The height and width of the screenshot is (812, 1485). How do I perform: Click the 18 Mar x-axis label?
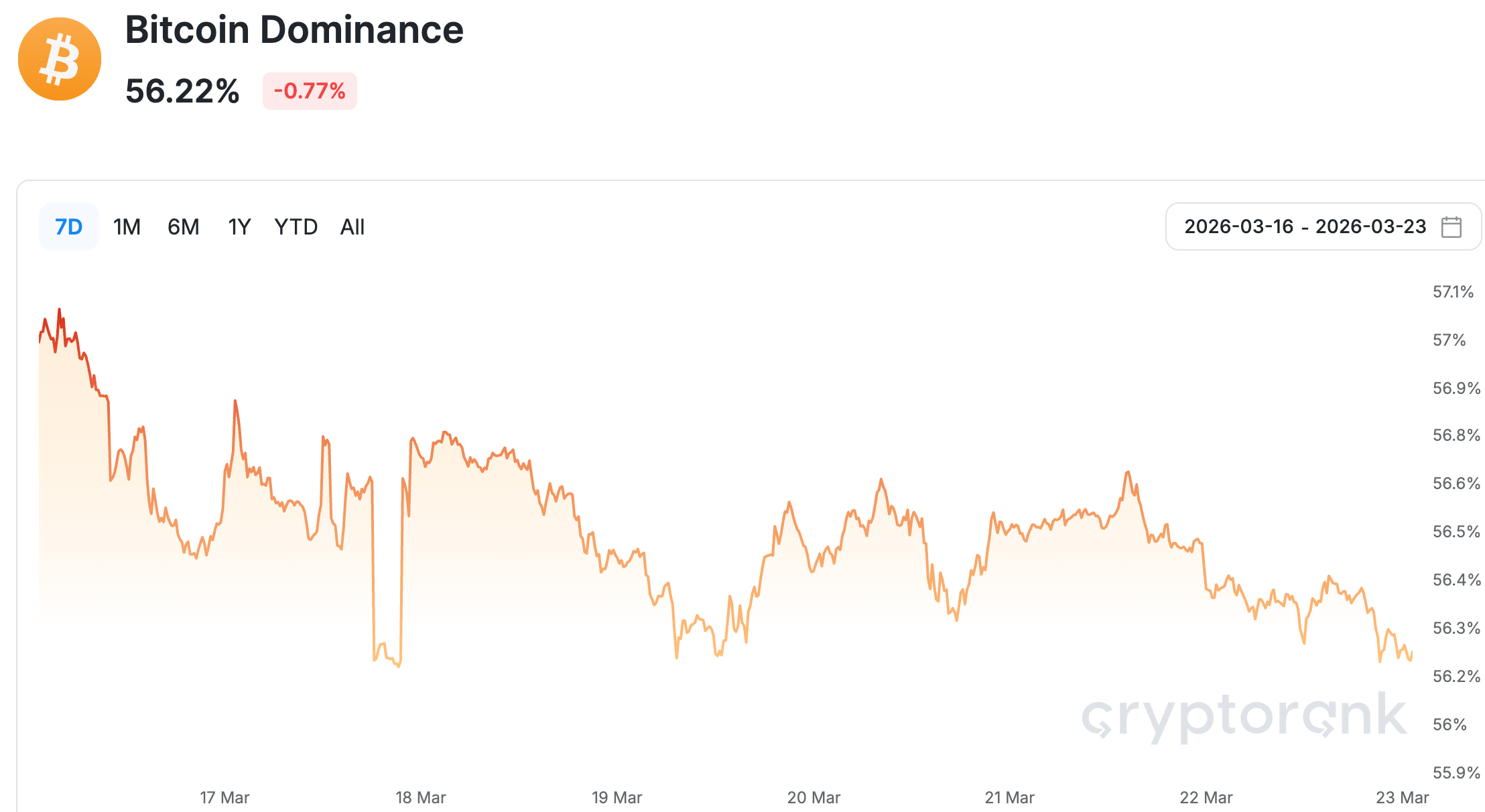pyautogui.click(x=421, y=797)
